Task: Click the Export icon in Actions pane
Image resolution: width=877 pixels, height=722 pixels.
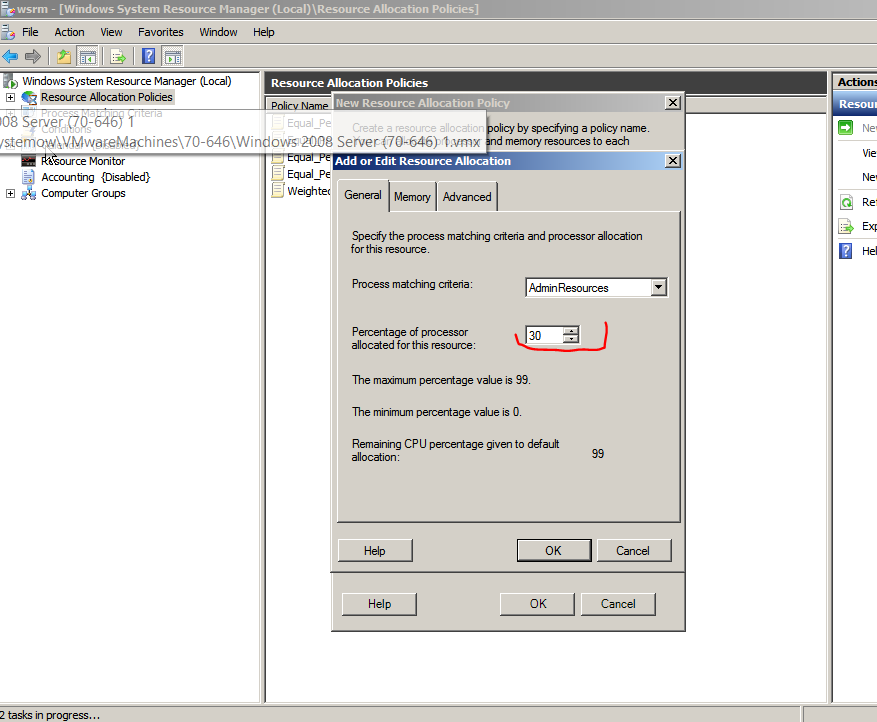Action: pyautogui.click(x=846, y=226)
